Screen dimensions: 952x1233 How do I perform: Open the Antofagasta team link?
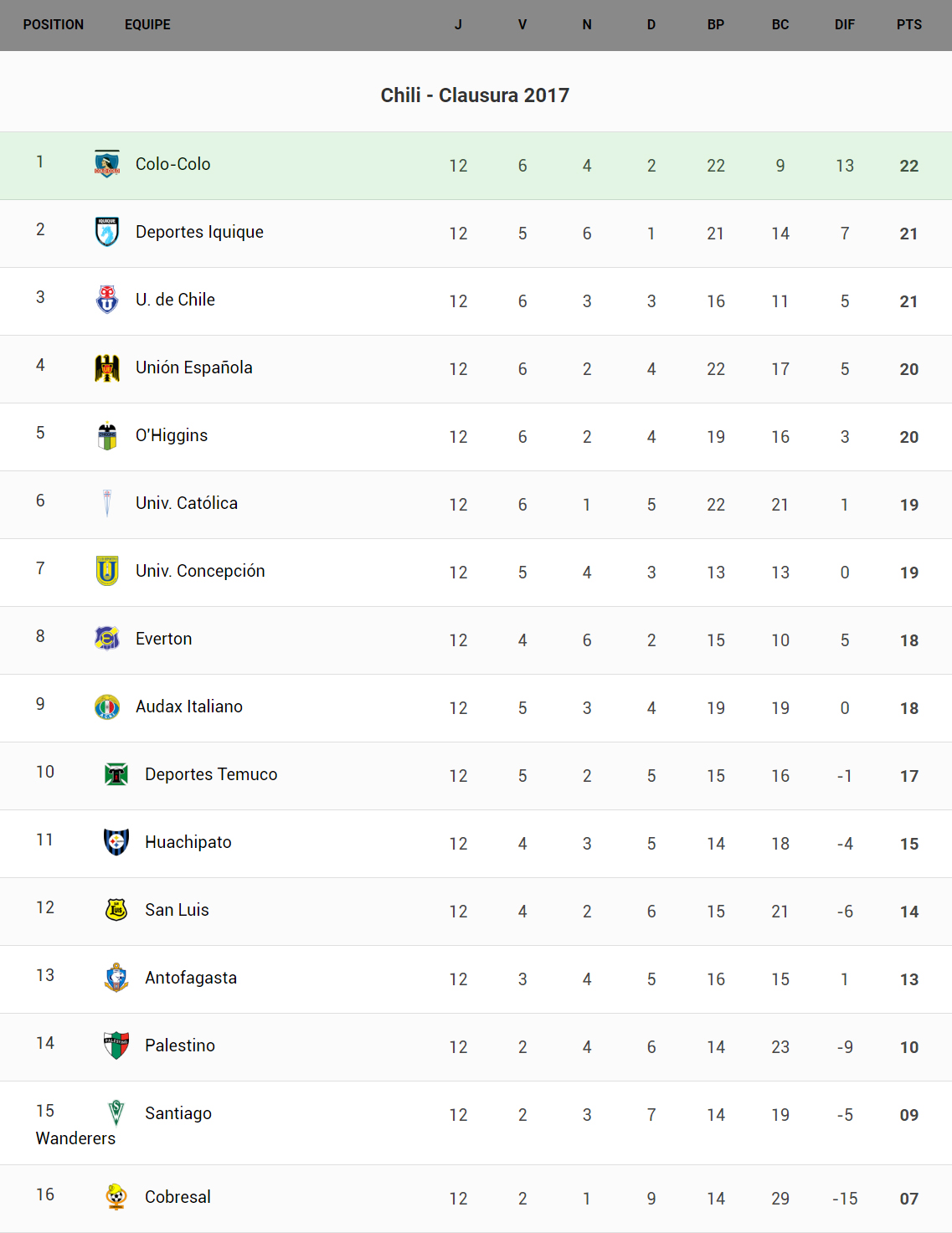coord(191,978)
